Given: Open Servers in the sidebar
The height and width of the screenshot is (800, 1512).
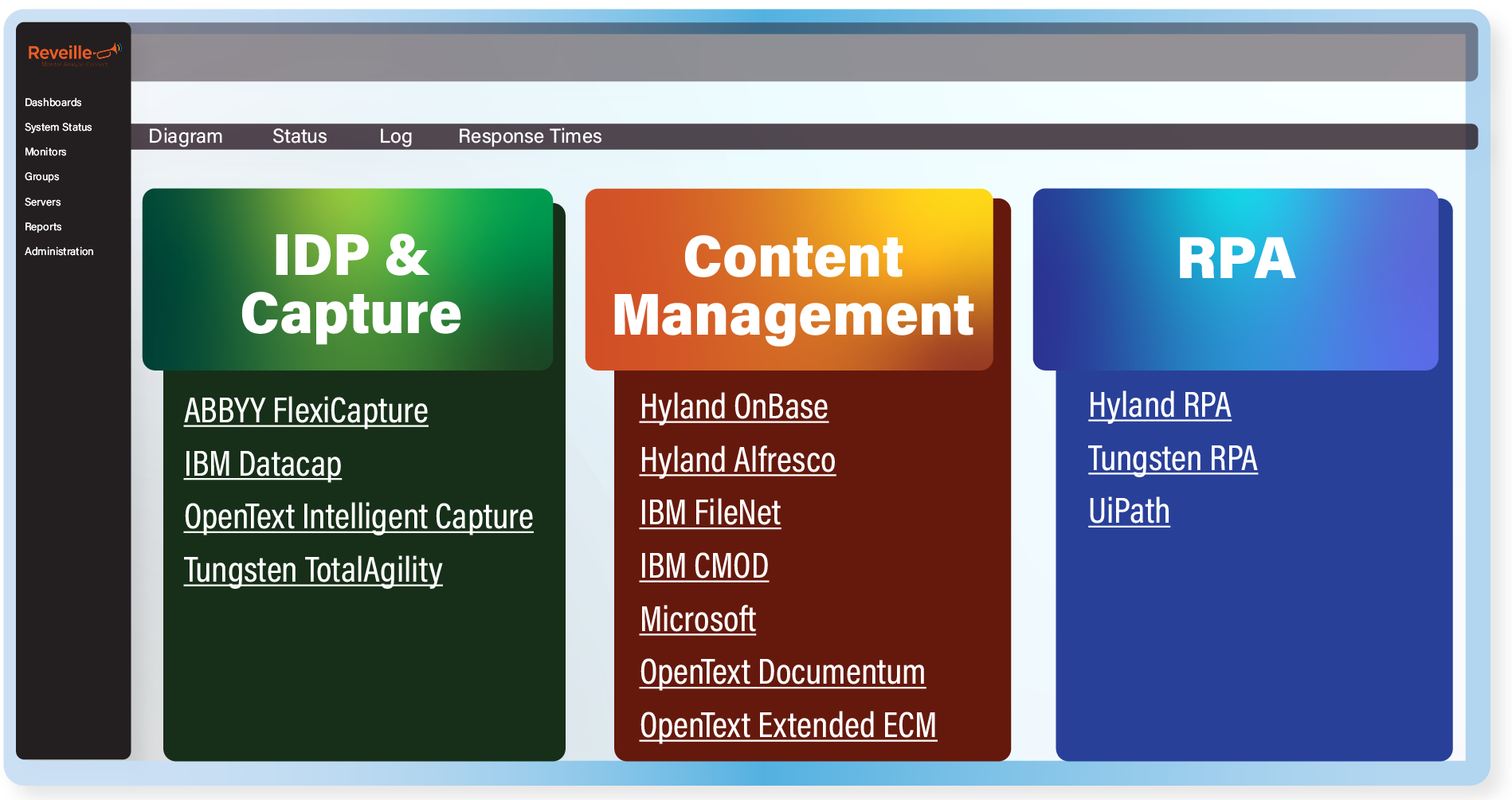Looking at the screenshot, I should pyautogui.click(x=42, y=202).
